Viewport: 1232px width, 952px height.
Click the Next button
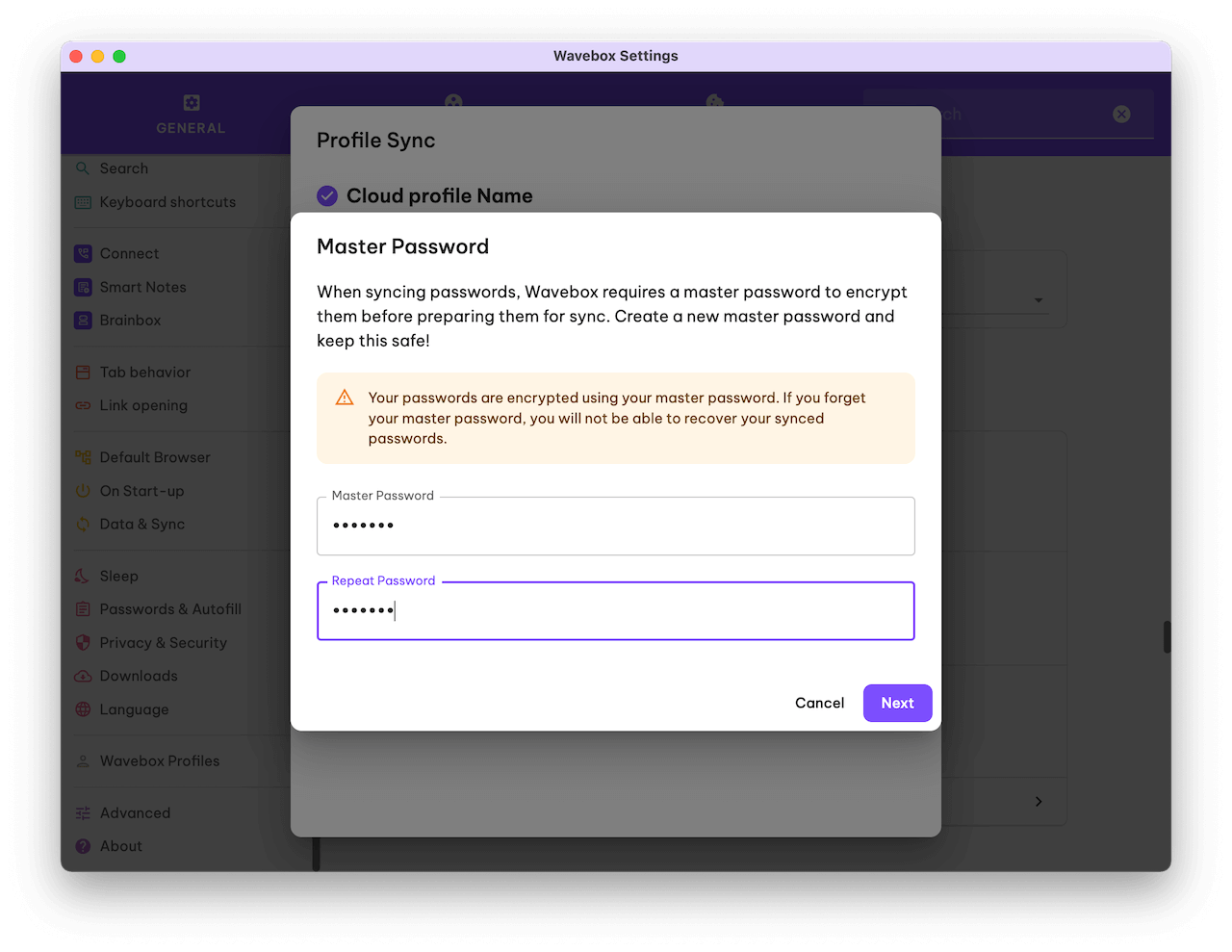click(x=897, y=703)
